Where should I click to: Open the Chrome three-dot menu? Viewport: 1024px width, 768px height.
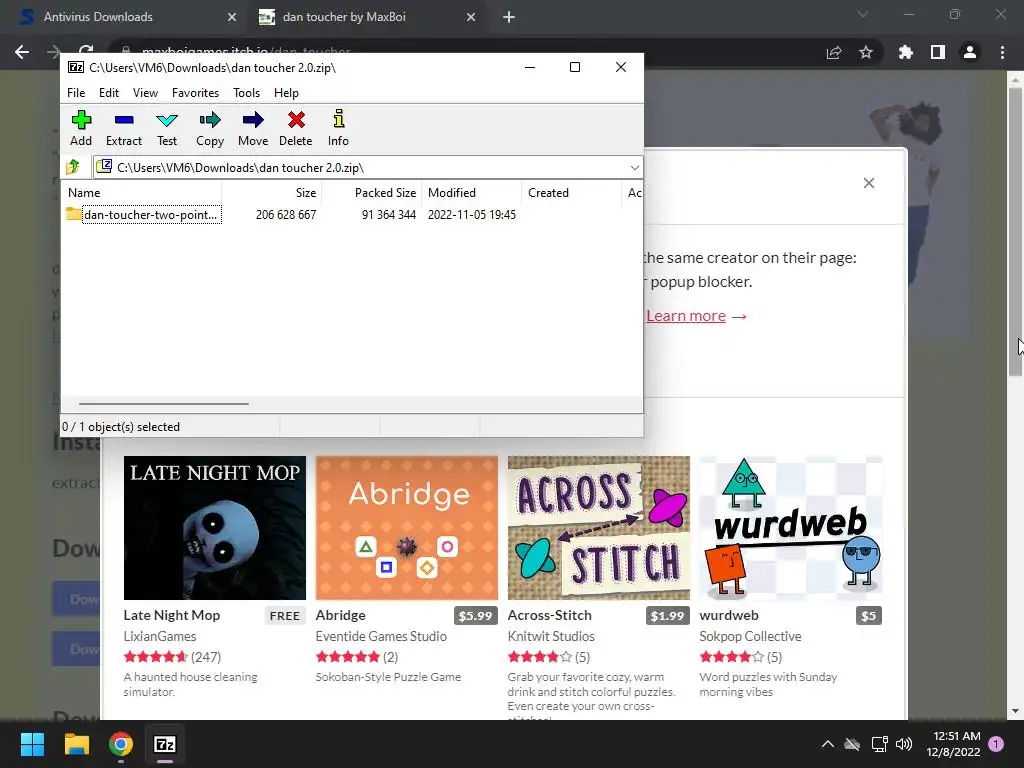[1002, 52]
